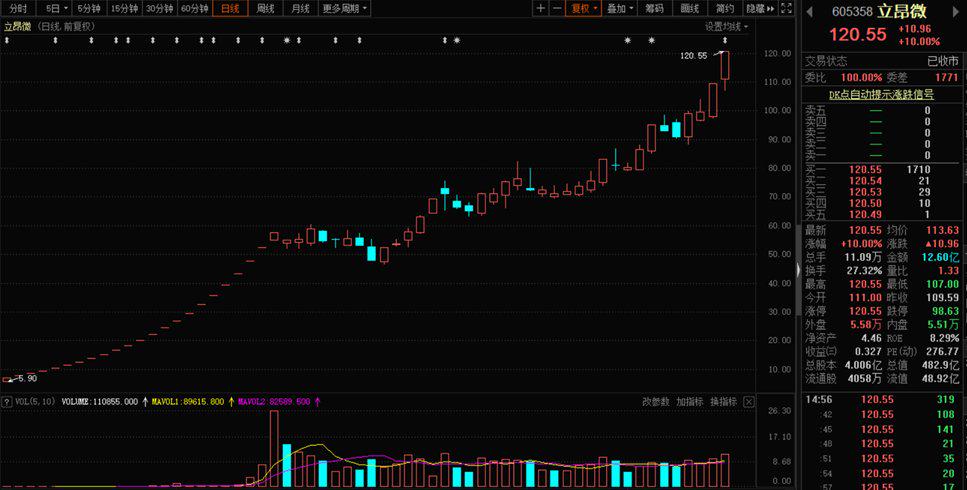Click the 最低 107.00 value
Viewport: 967px width, 490px height.
tap(943, 284)
